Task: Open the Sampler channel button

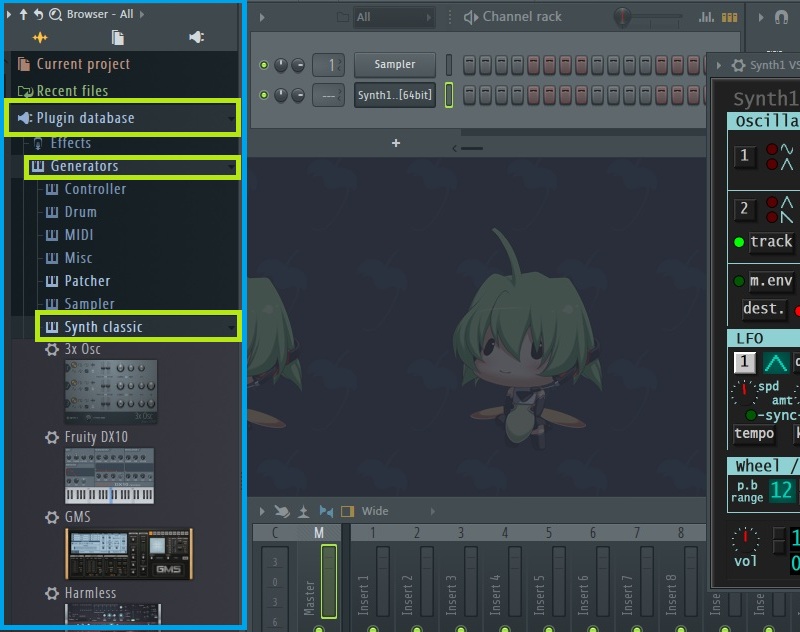Action: [395, 65]
